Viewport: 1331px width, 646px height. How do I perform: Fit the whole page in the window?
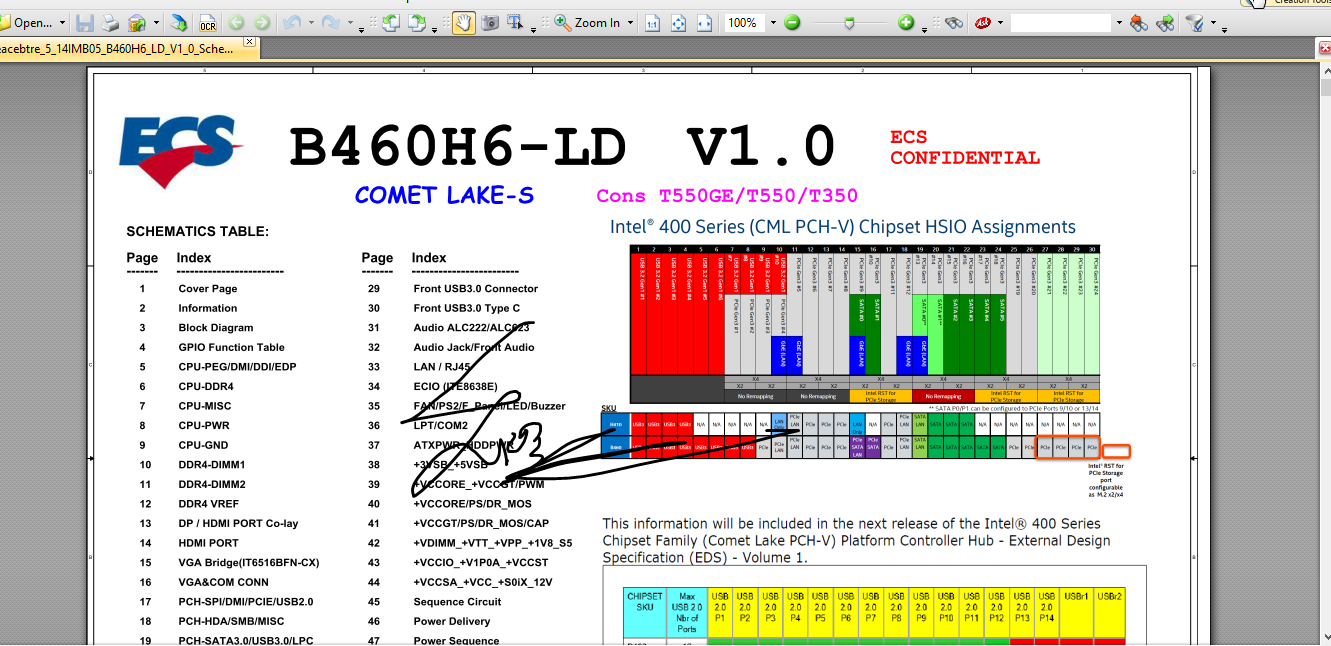pos(678,23)
